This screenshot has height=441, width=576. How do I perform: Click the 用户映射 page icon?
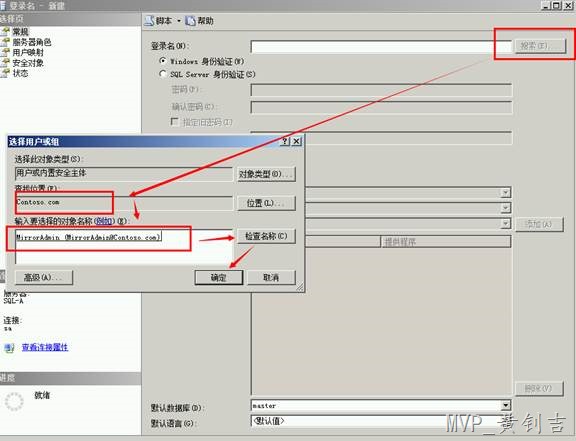tap(5, 52)
